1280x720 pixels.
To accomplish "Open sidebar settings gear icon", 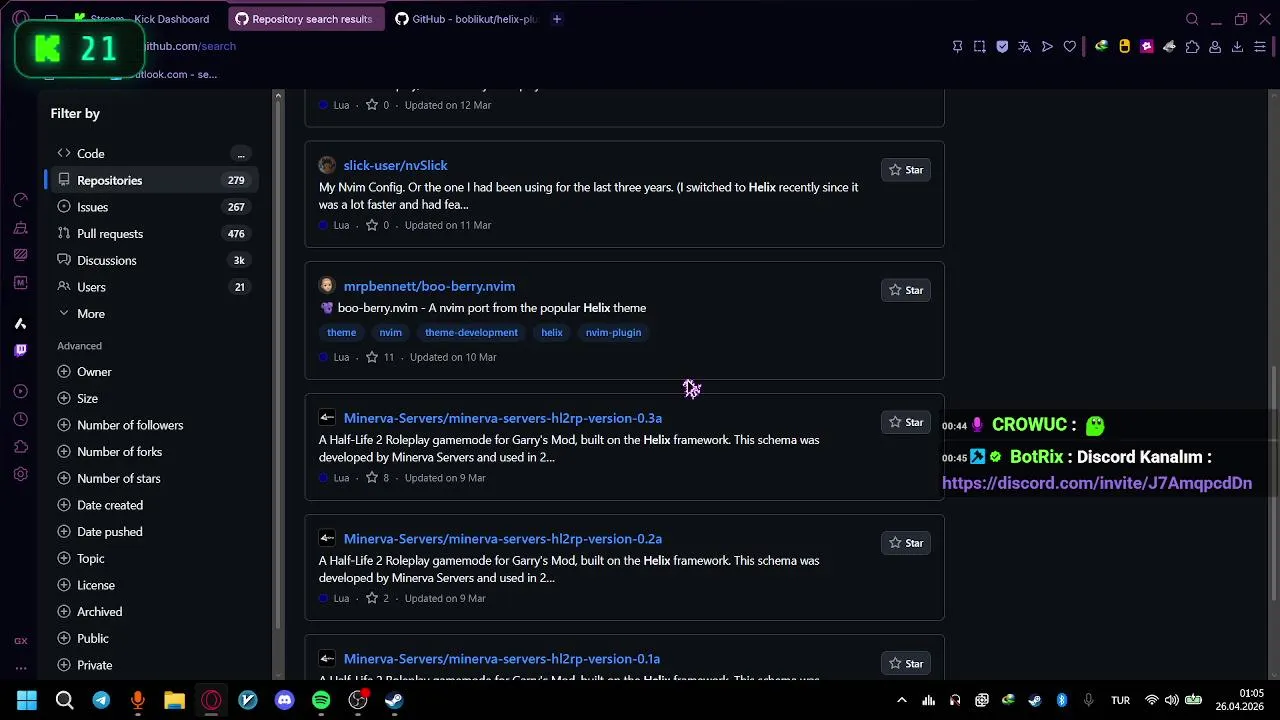I will tap(20, 474).
